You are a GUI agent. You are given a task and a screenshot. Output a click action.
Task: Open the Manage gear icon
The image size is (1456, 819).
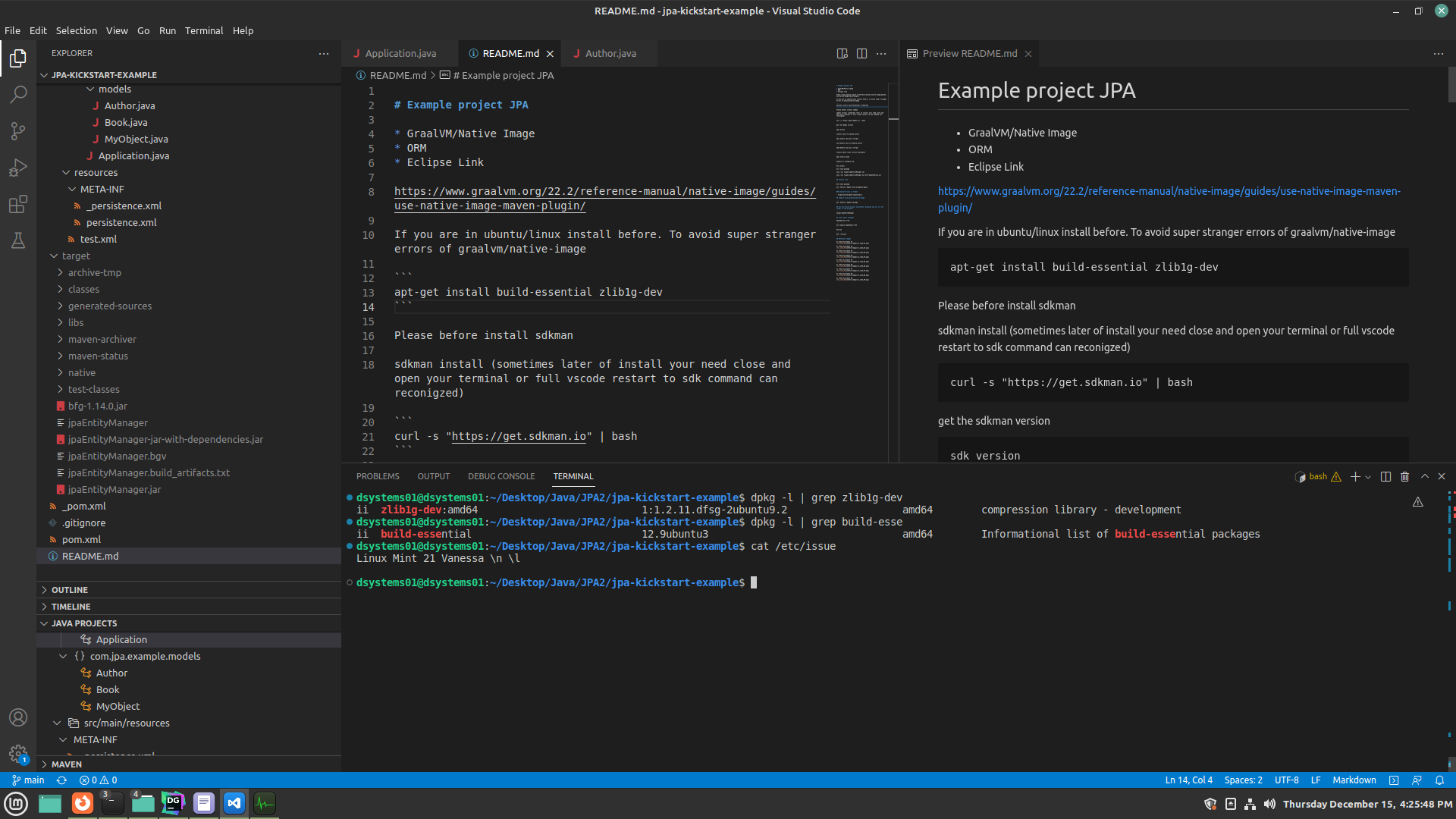(18, 754)
